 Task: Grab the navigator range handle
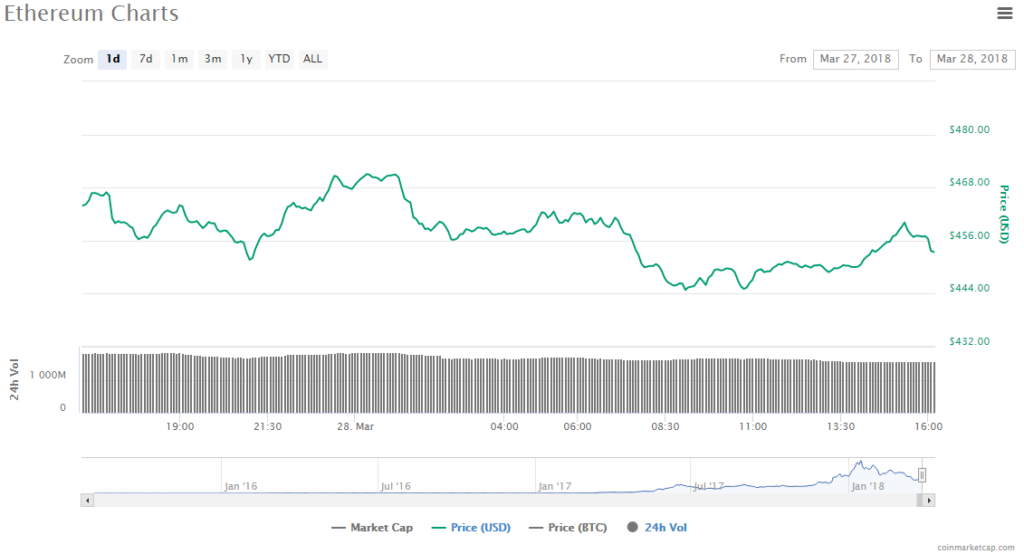(x=922, y=475)
